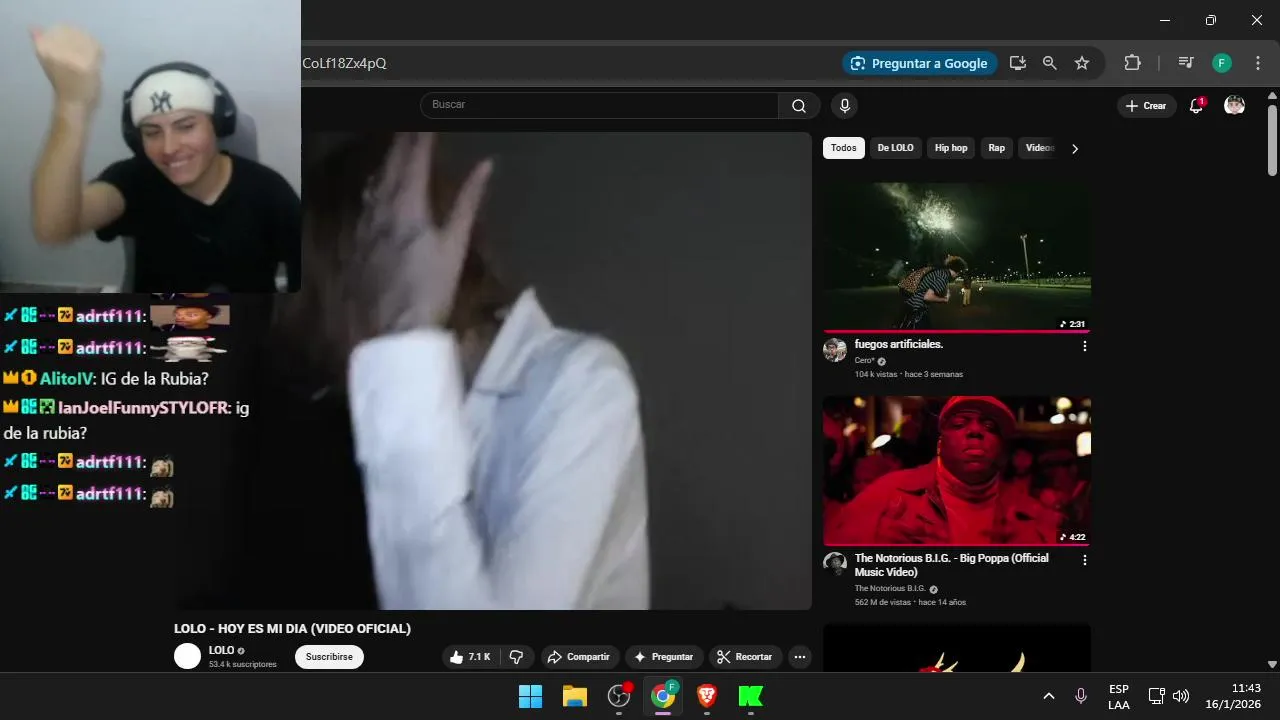Image resolution: width=1280 pixels, height=720 pixels.
Task: Open the Chrome profile avatar F
Action: tap(1222, 63)
